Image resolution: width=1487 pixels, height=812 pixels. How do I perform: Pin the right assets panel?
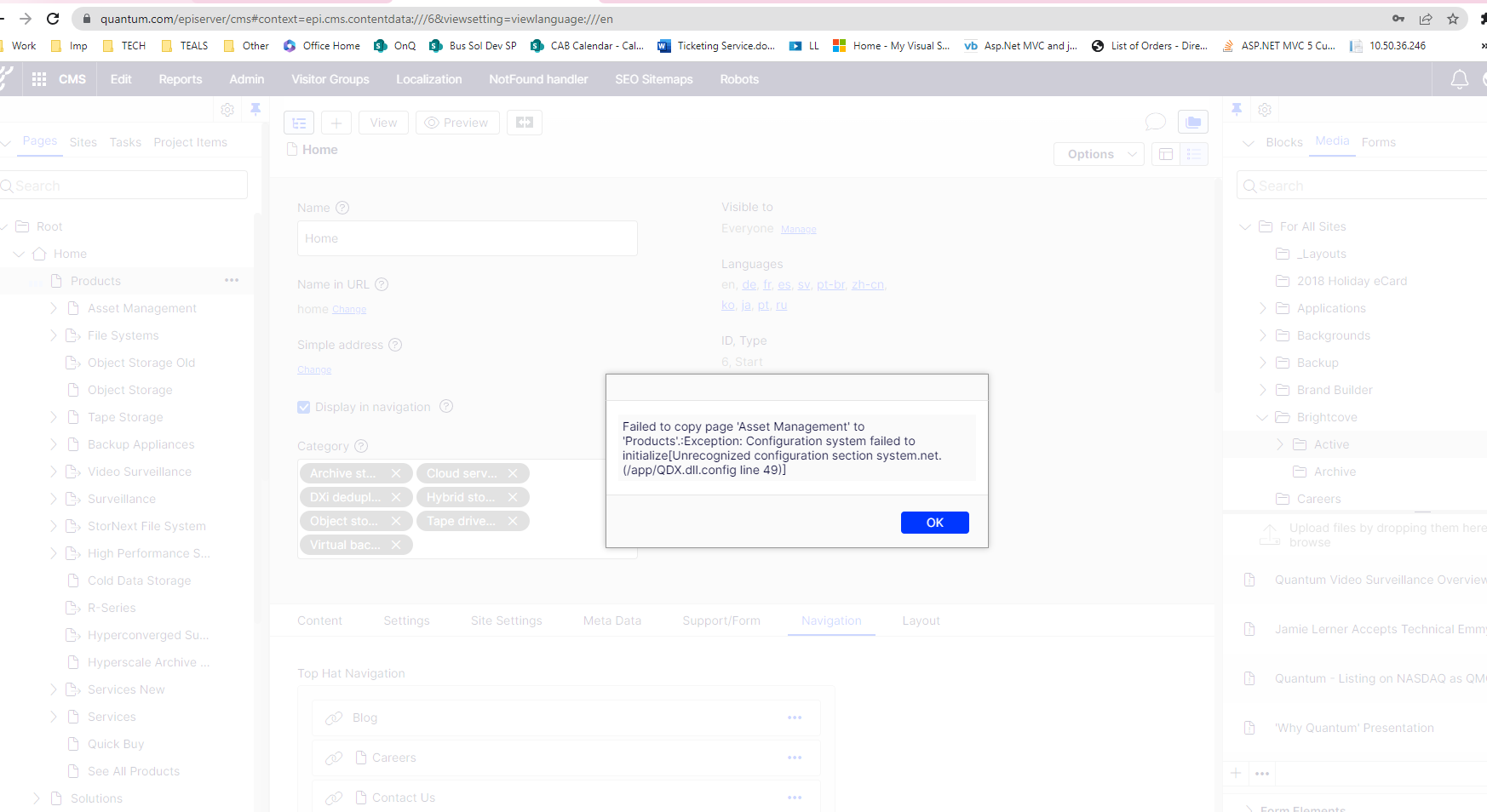point(1237,110)
